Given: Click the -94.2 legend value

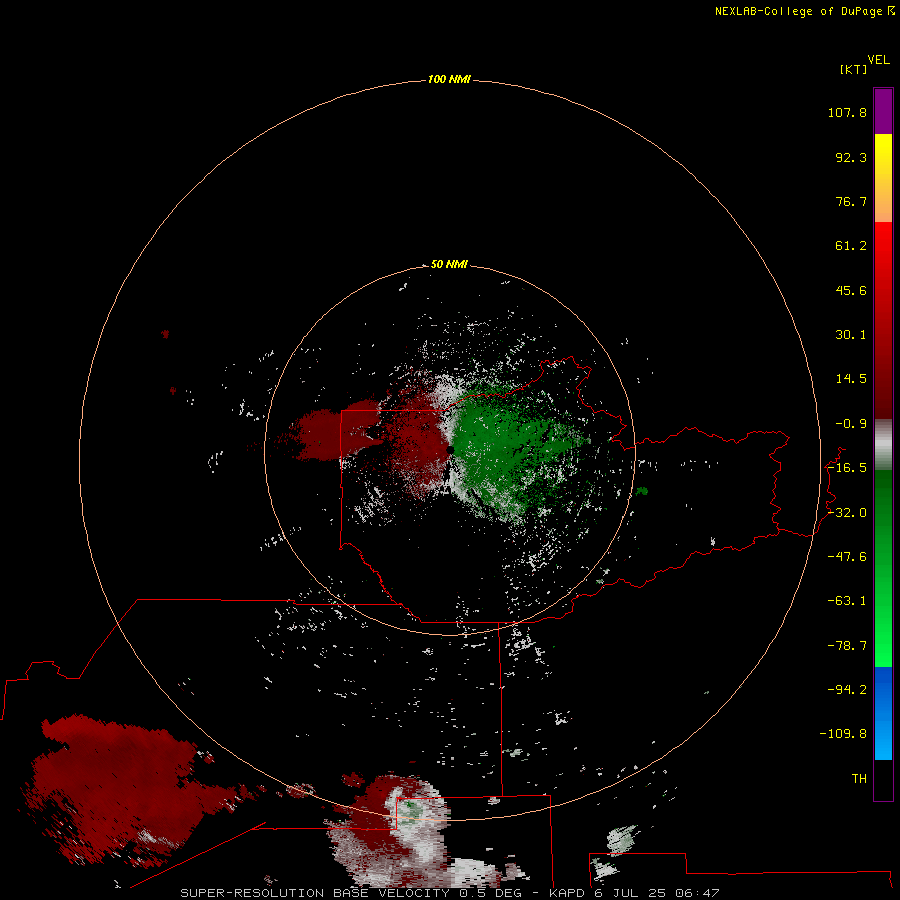Looking at the screenshot, I should [847, 690].
